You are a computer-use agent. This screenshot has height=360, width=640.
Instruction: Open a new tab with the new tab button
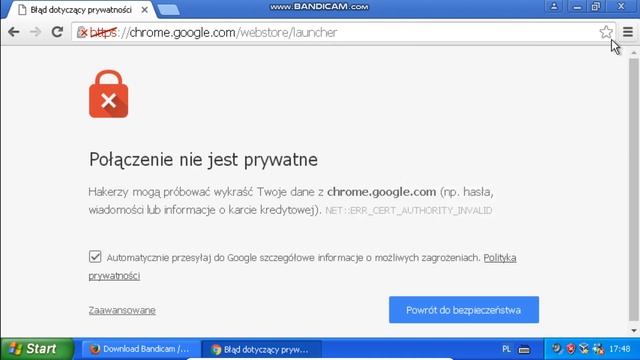tap(168, 10)
